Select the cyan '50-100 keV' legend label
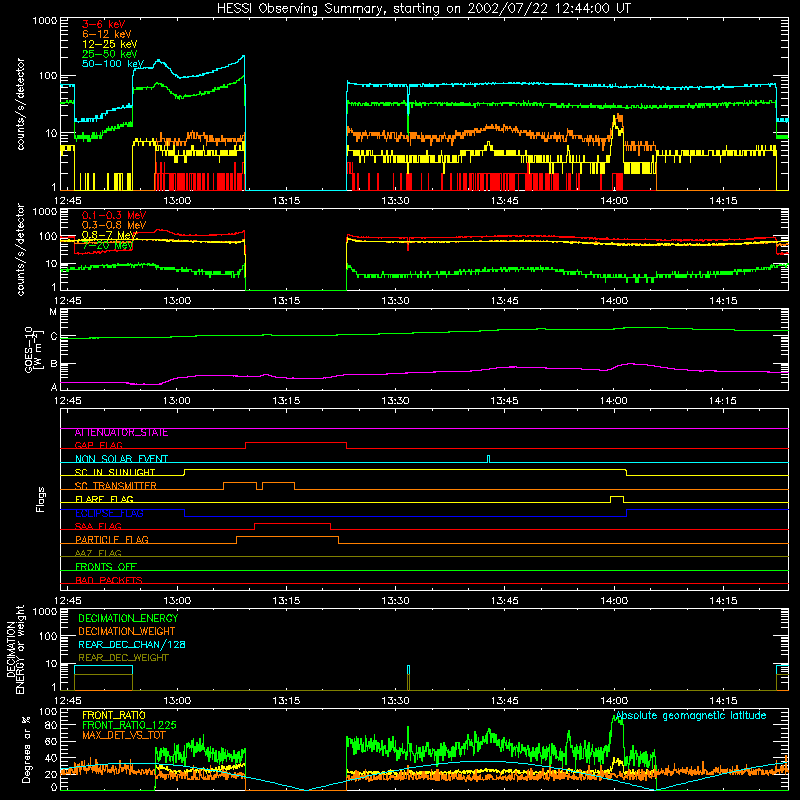The image size is (800, 800). pyautogui.click(x=113, y=64)
